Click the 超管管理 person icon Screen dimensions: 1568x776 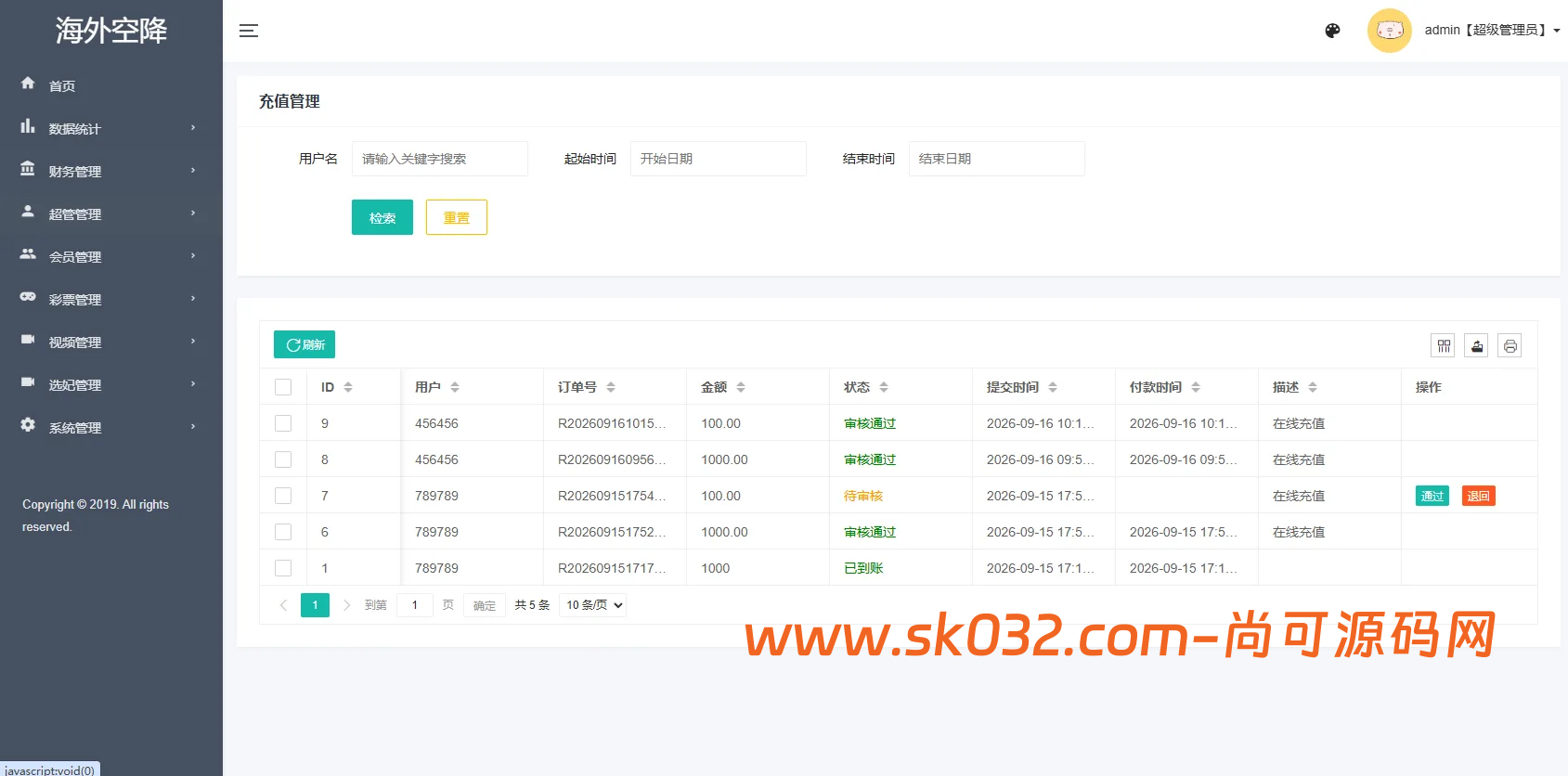click(28, 212)
